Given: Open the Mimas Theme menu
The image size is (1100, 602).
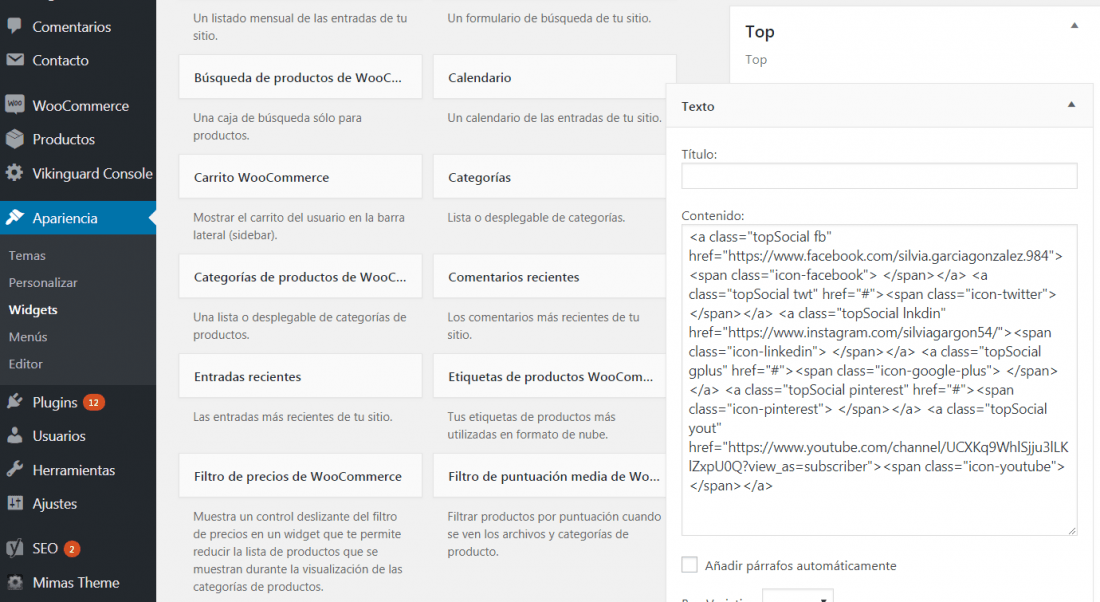Looking at the screenshot, I should point(78,582).
